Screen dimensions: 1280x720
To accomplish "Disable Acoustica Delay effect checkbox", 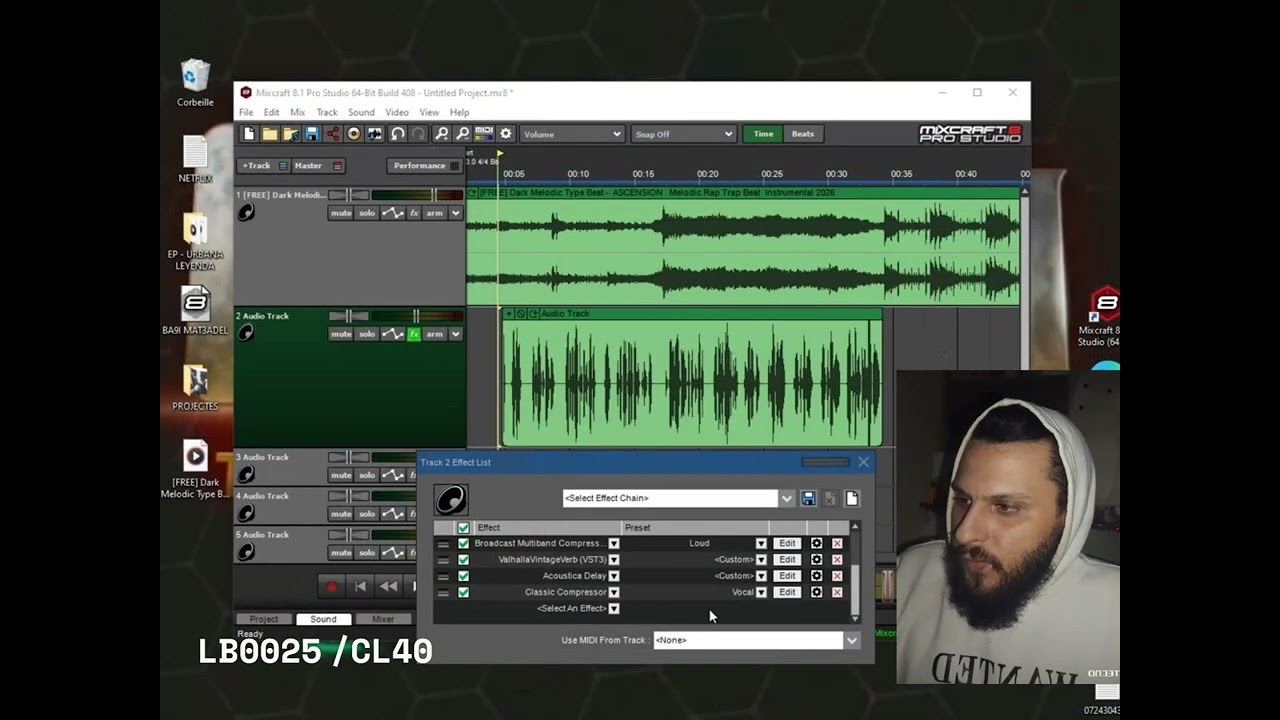I will pos(463,576).
